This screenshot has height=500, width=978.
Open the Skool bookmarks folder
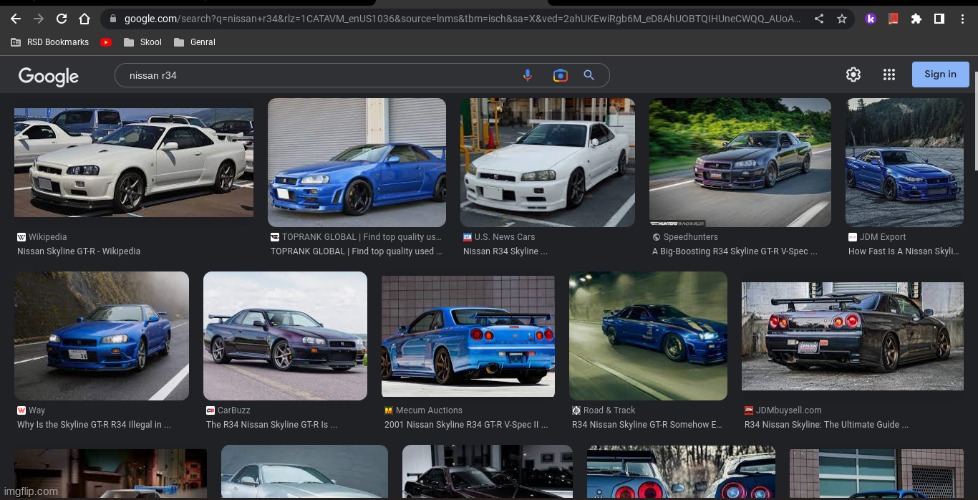click(143, 42)
